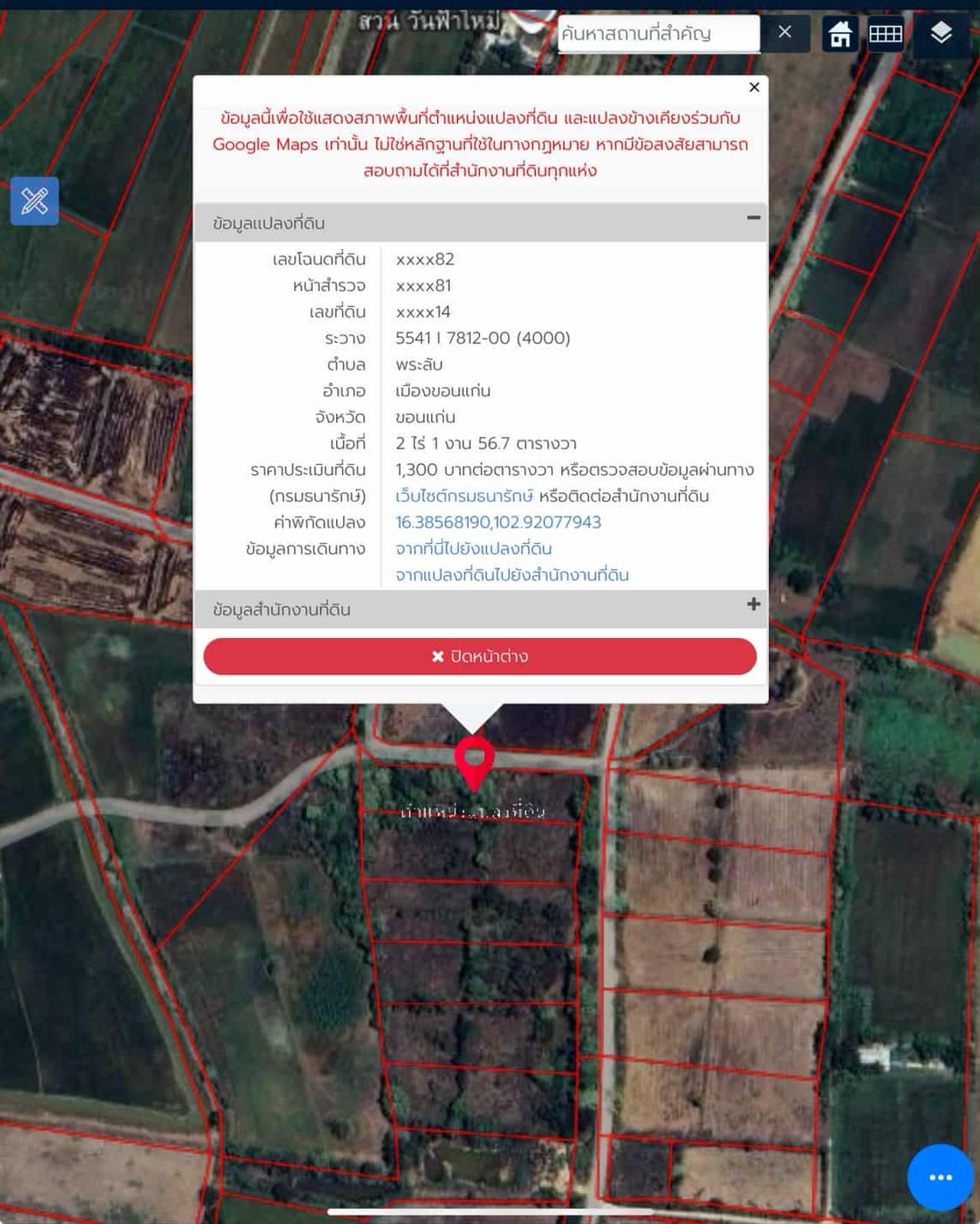Click the red location pin on the map

(x=474, y=760)
